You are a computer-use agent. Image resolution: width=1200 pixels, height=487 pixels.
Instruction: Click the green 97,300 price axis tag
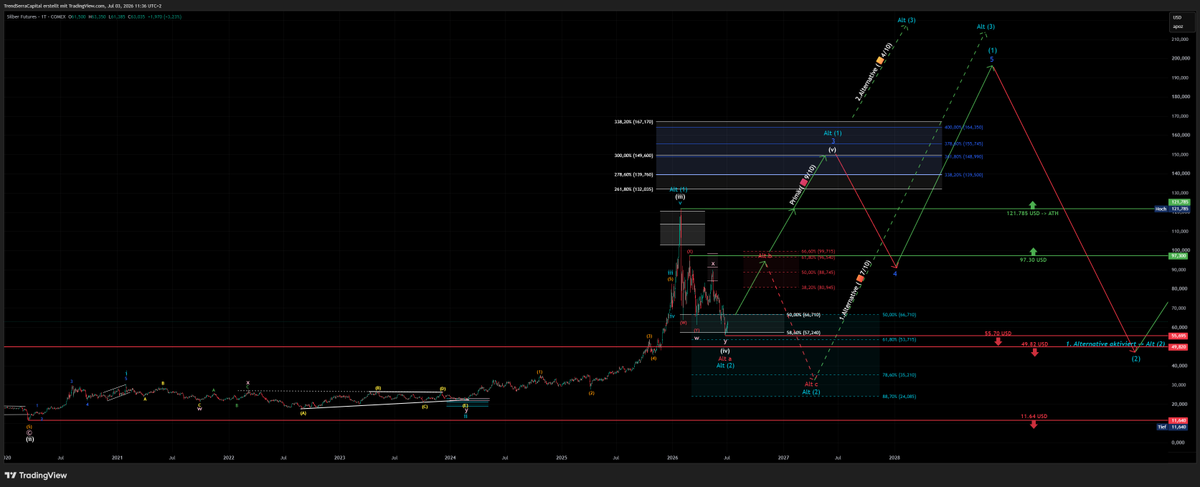(1177, 255)
